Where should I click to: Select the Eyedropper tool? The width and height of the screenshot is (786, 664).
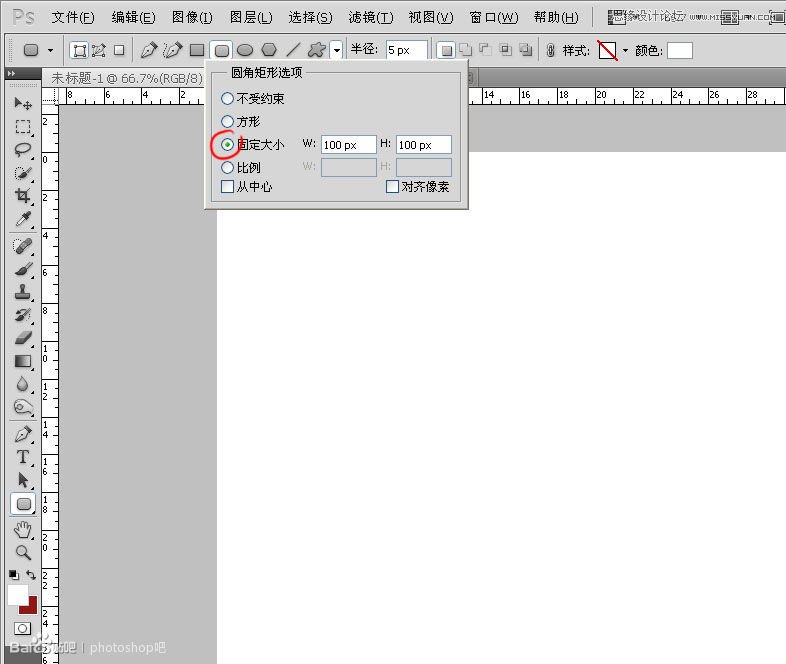coord(23,219)
